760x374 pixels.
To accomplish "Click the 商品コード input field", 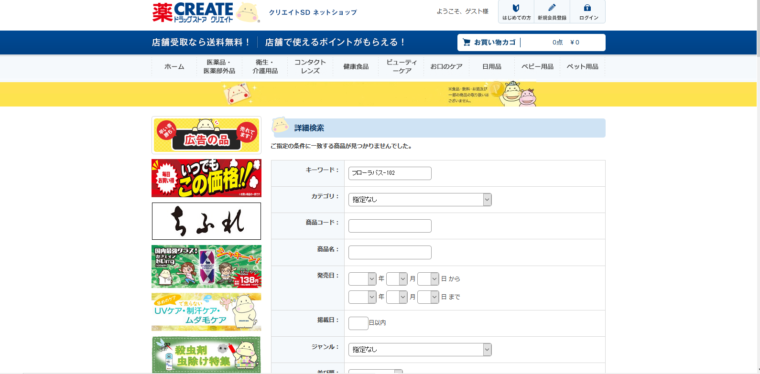I will click(390, 226).
